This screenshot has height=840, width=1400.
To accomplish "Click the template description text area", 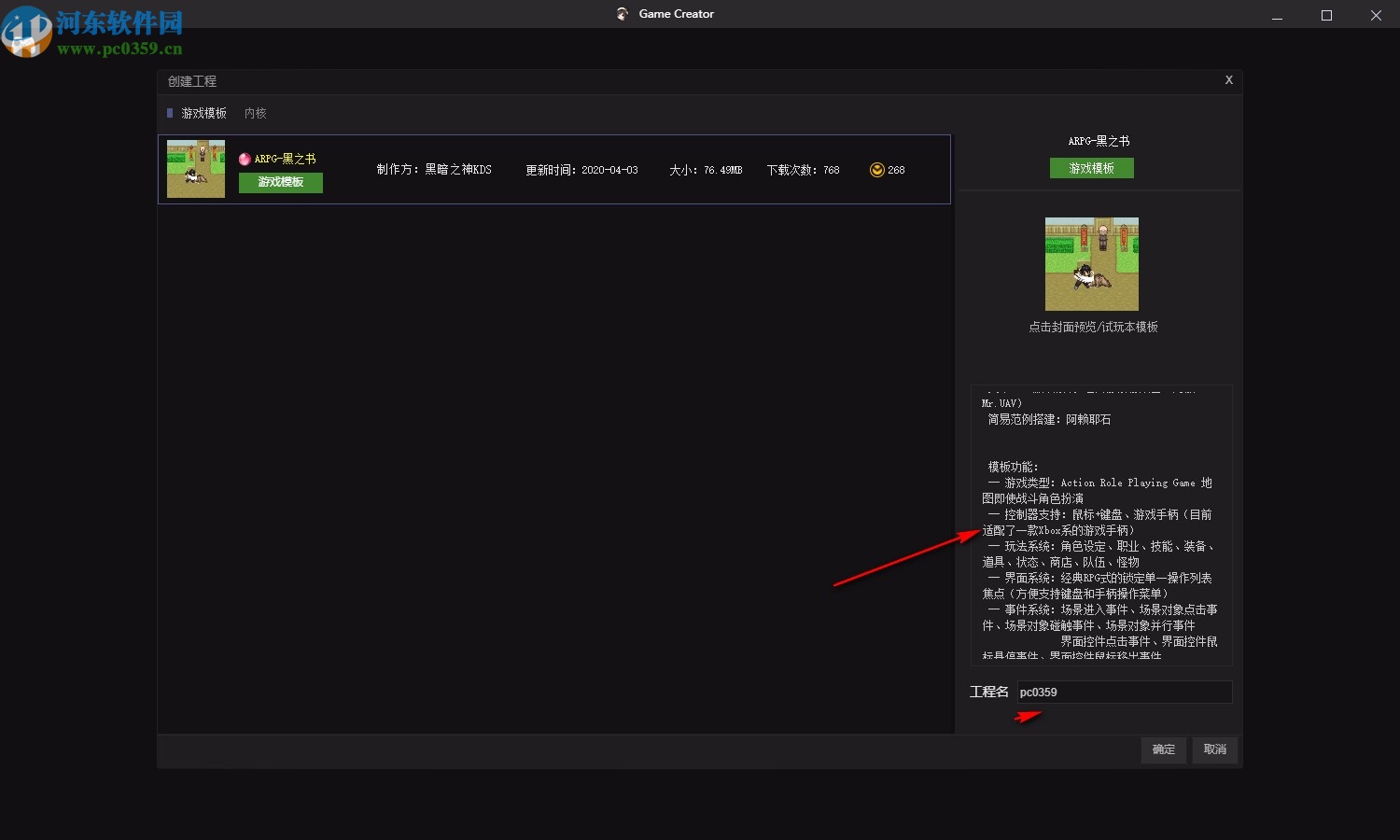I will [x=1101, y=523].
